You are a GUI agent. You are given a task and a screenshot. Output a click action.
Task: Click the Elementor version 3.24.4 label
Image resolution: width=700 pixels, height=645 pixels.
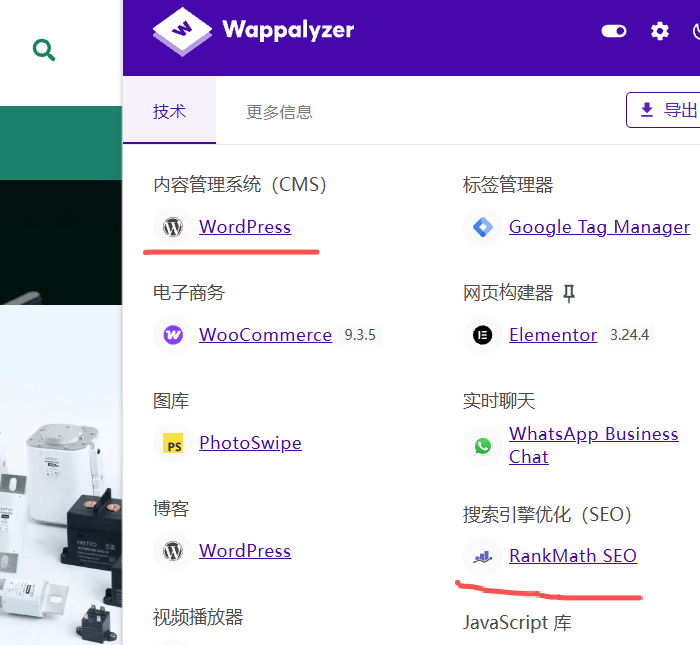629,335
